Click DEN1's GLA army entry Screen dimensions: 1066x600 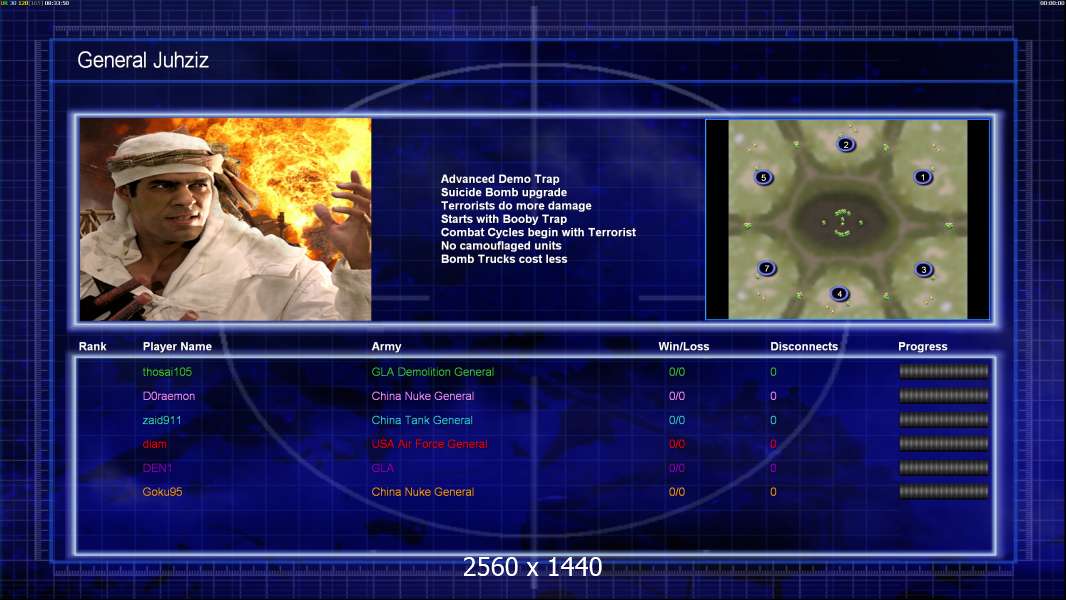point(383,468)
